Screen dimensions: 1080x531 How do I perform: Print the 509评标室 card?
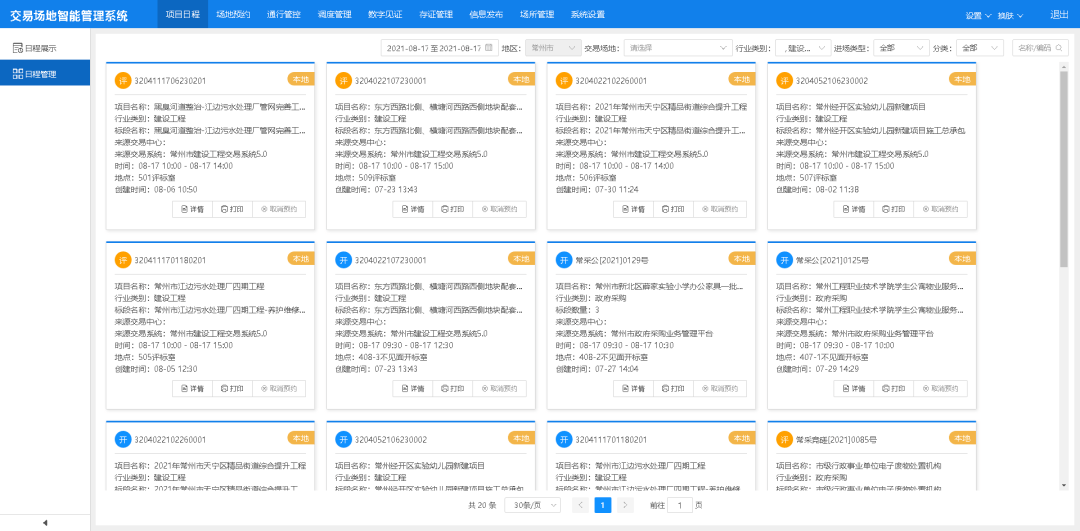coord(453,209)
